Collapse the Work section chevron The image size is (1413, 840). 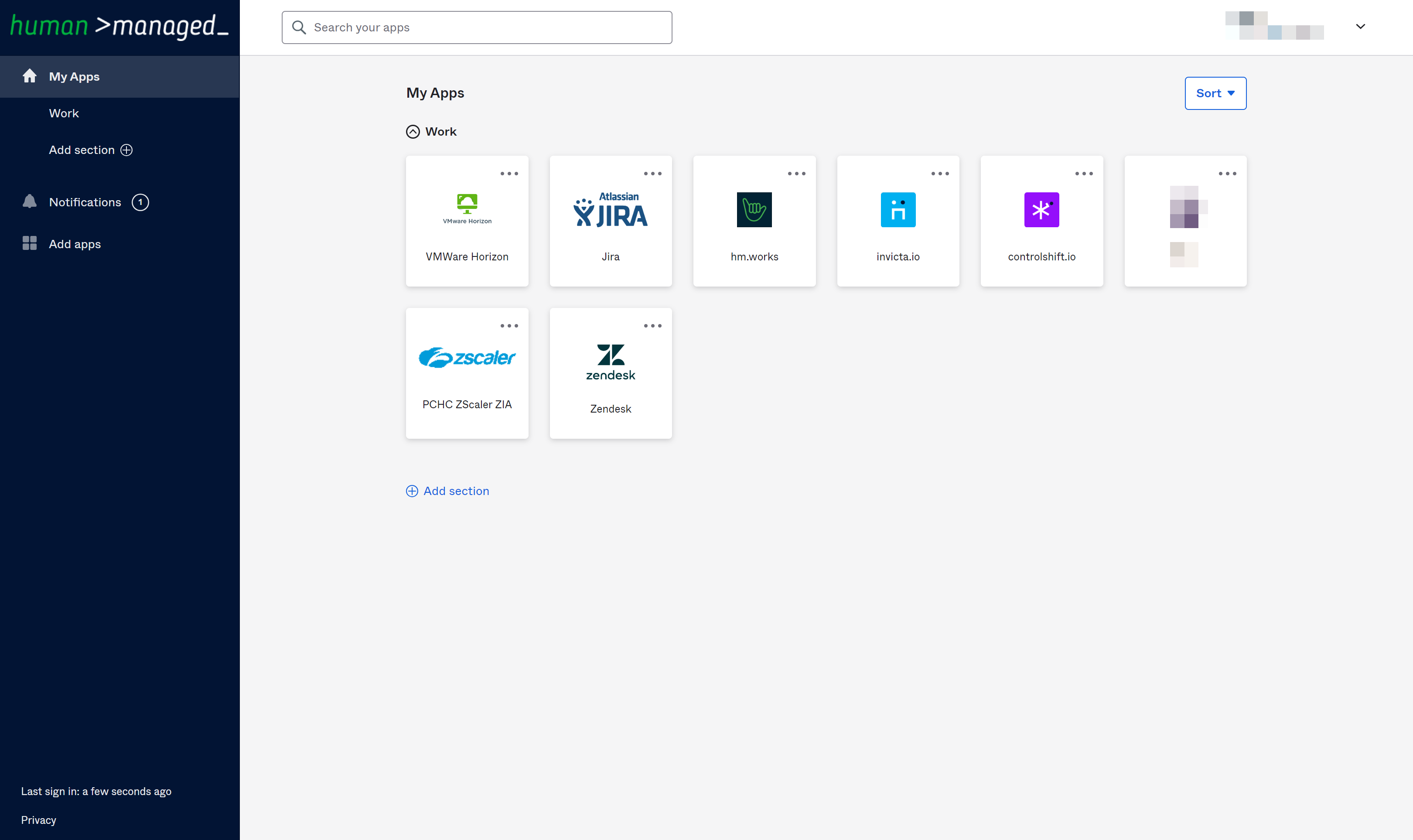pyautogui.click(x=413, y=132)
